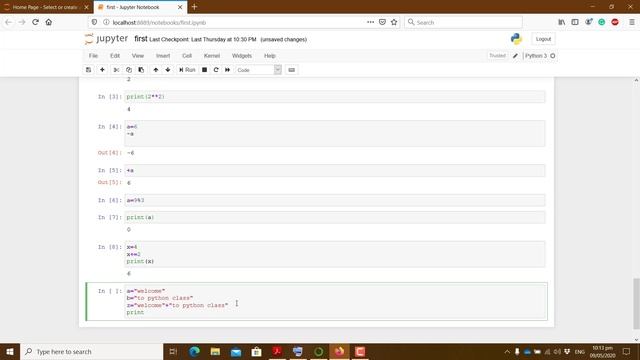The width and height of the screenshot is (640, 360).
Task: Click the Jupyter logo
Action: 107,39
